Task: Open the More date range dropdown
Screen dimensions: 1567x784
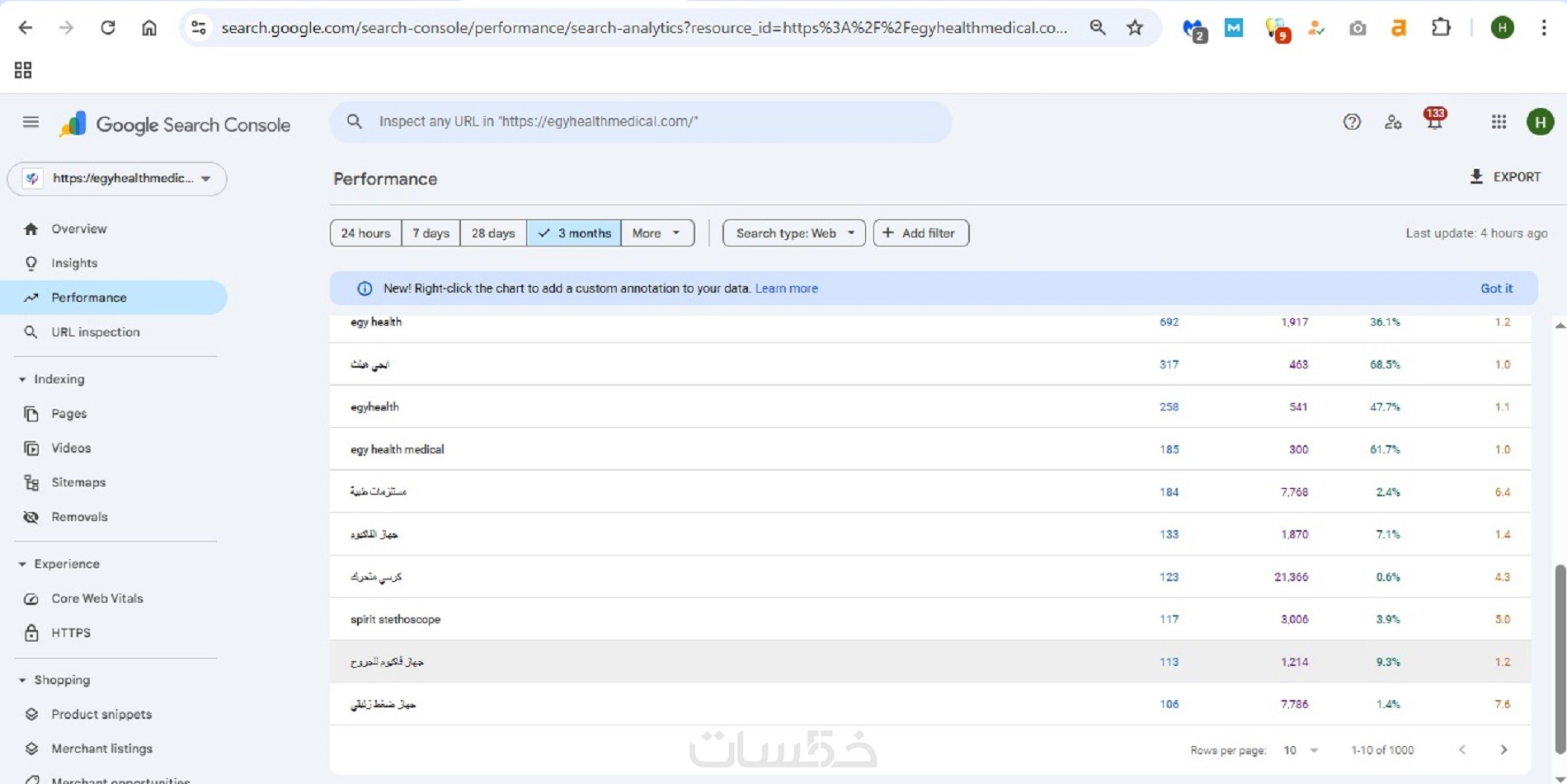Action: pyautogui.click(x=657, y=233)
